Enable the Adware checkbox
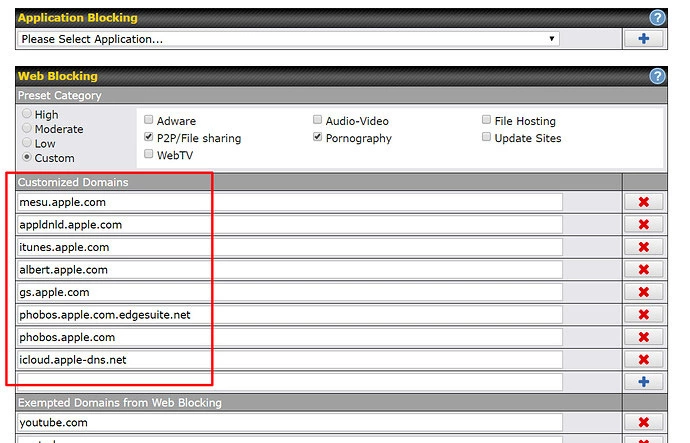The width and height of the screenshot is (690, 443). pos(149,121)
